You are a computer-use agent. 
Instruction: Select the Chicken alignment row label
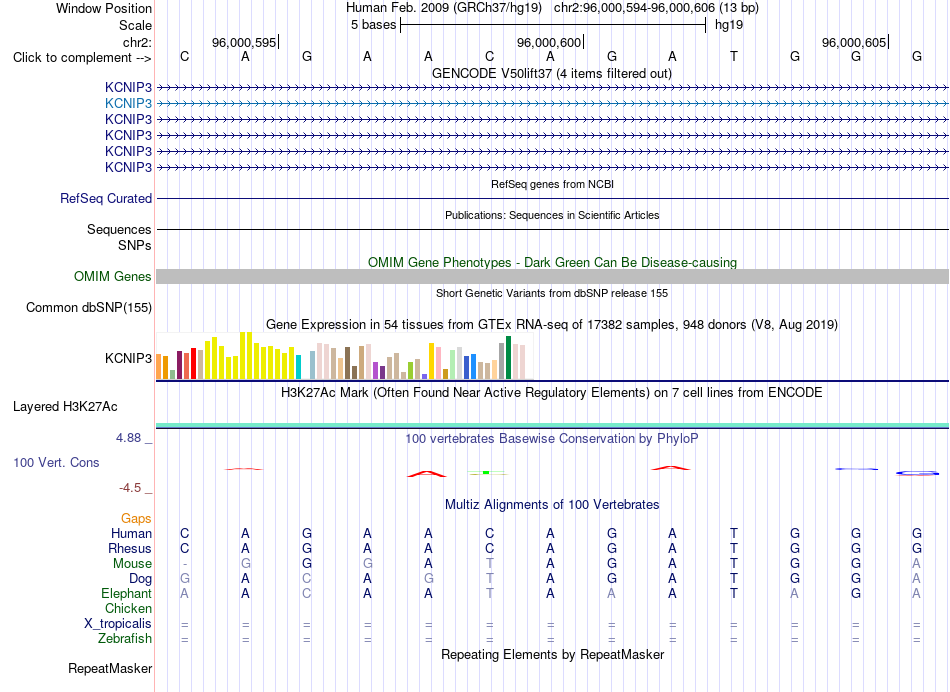click(x=128, y=608)
